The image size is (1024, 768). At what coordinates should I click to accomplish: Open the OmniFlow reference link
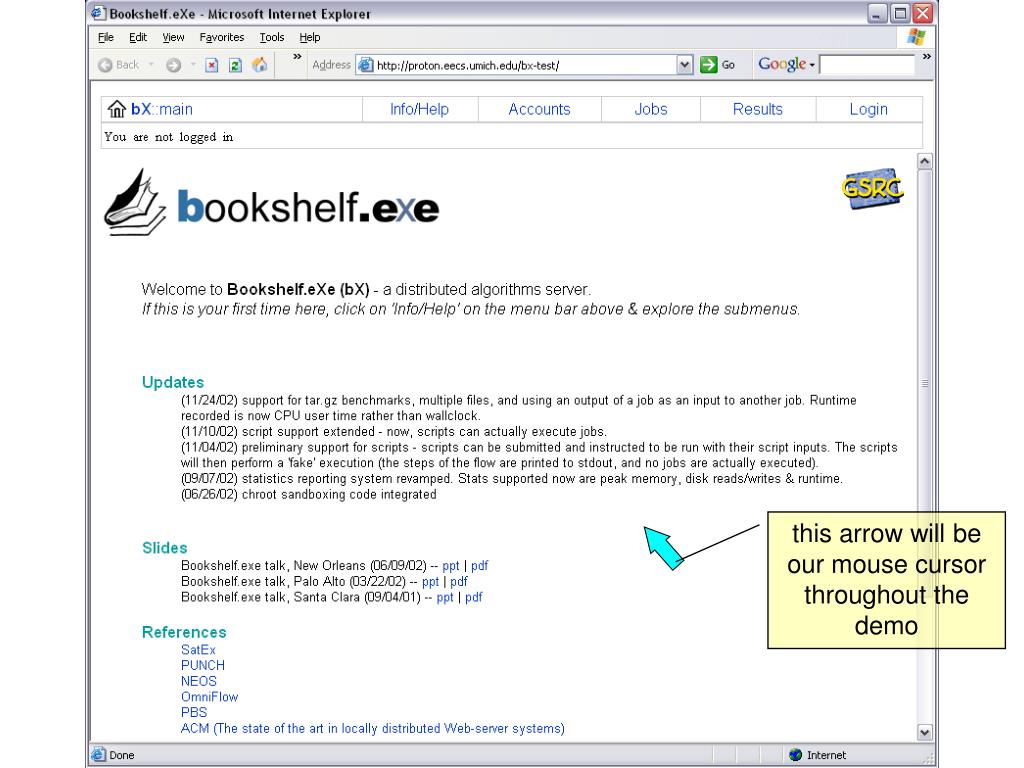pyautogui.click(x=210, y=697)
